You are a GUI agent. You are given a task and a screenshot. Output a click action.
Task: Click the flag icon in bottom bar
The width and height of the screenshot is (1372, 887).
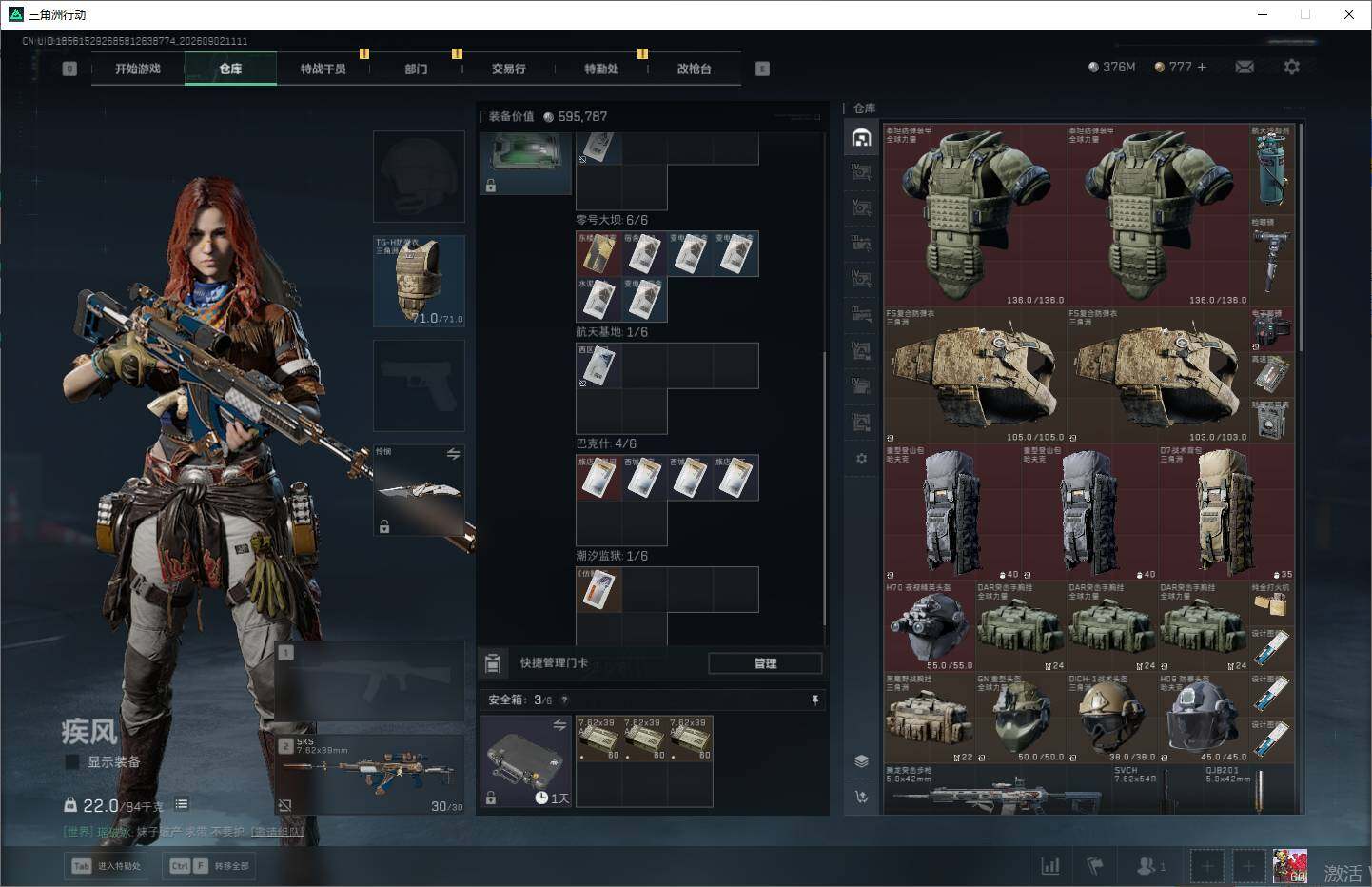point(1095,866)
